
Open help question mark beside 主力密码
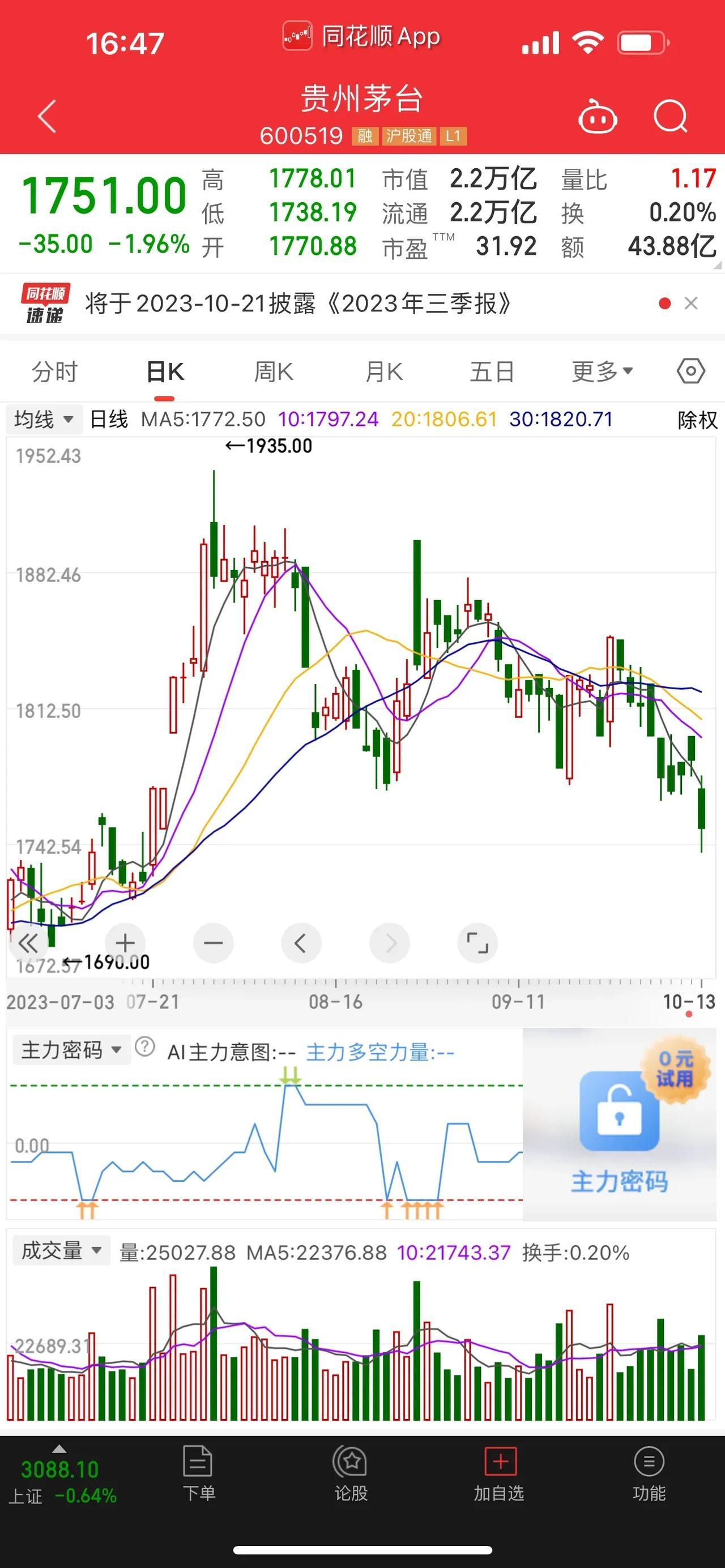coord(145,1046)
